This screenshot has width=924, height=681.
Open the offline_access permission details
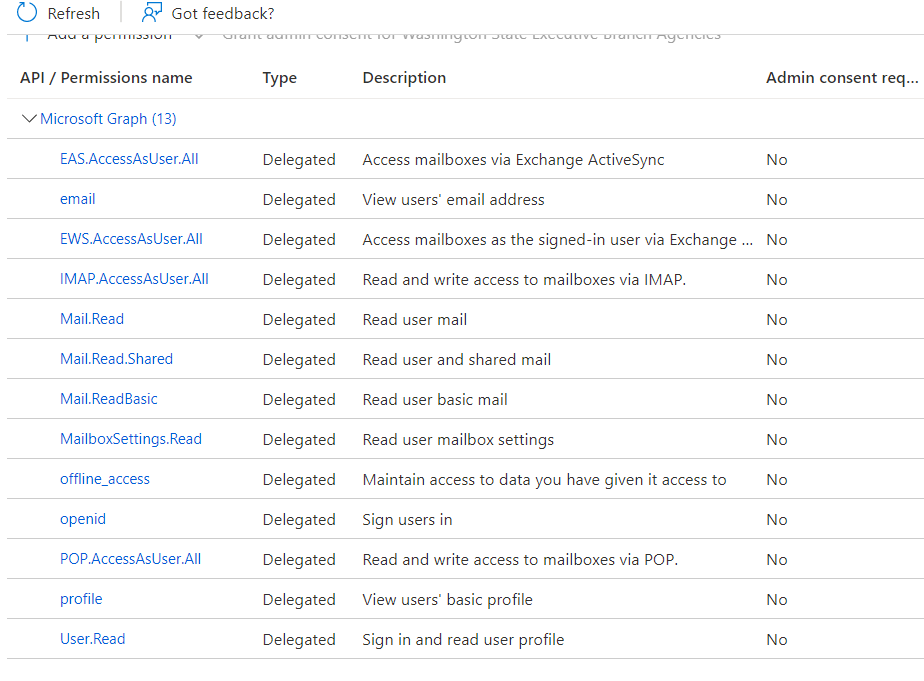(104, 479)
